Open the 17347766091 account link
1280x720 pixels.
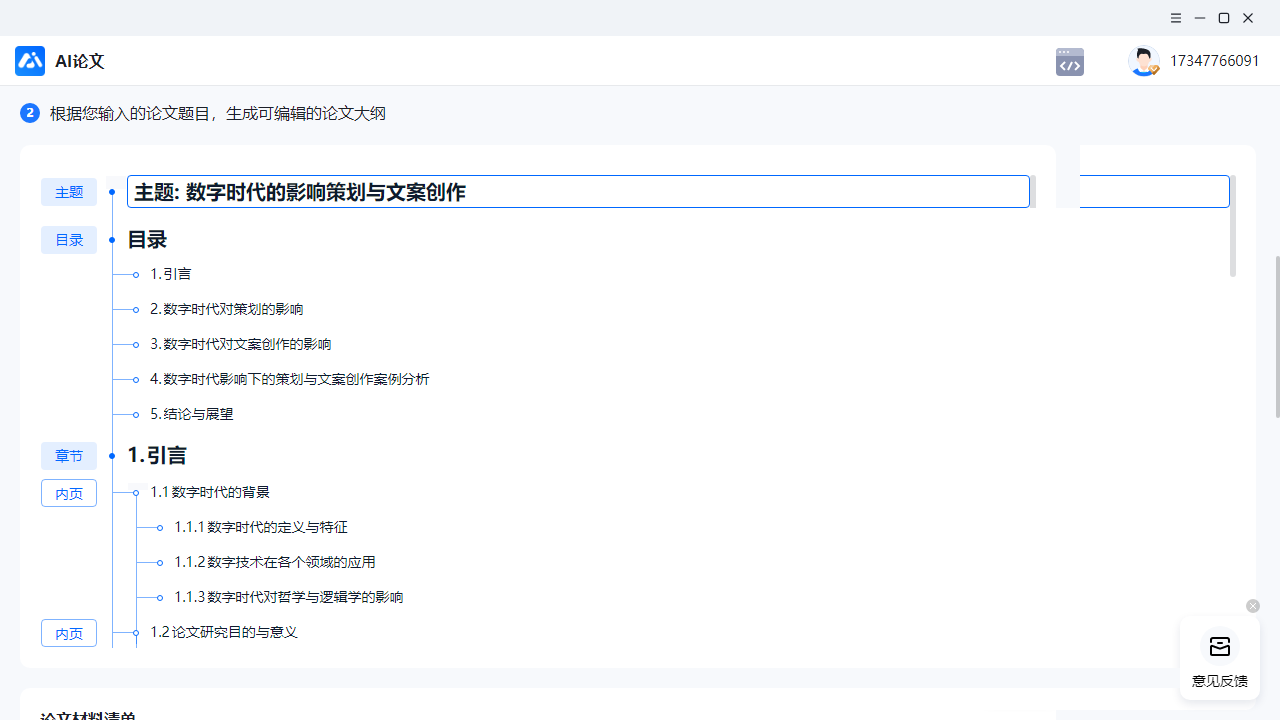coord(1215,61)
